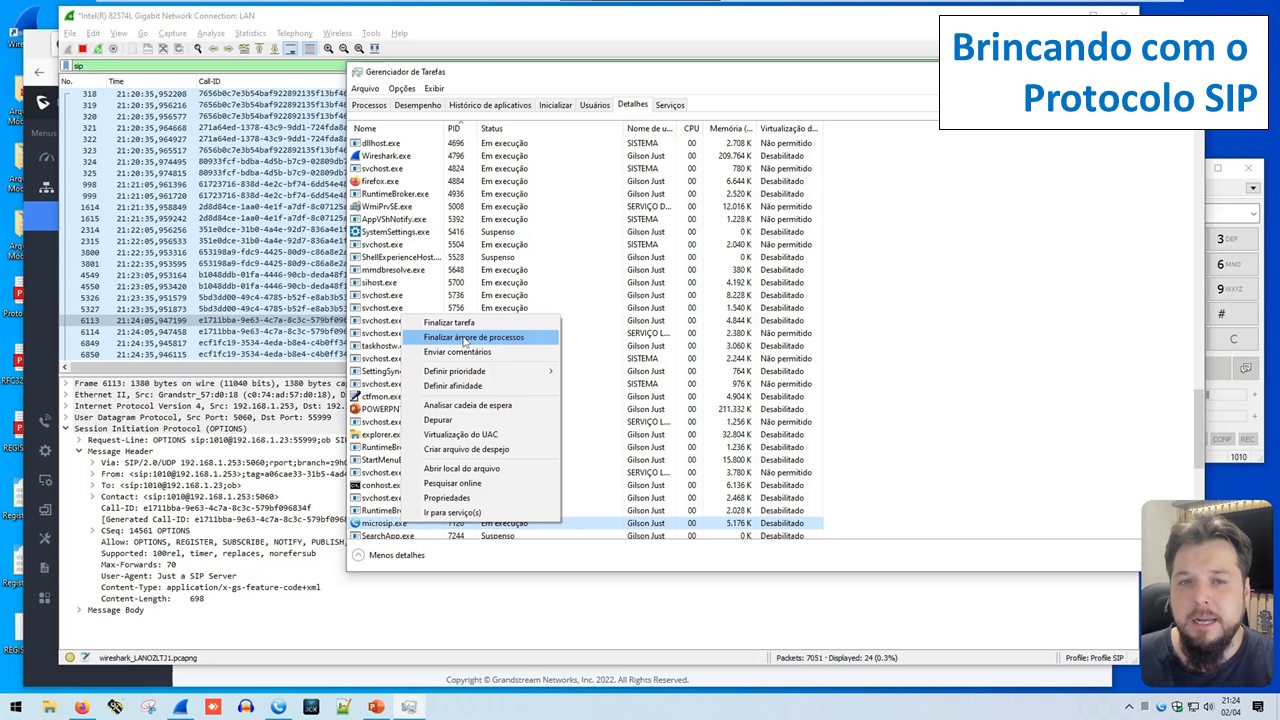Open PowerPoint from Windows taskbar
Image resolution: width=1280 pixels, height=720 pixels.
click(376, 707)
